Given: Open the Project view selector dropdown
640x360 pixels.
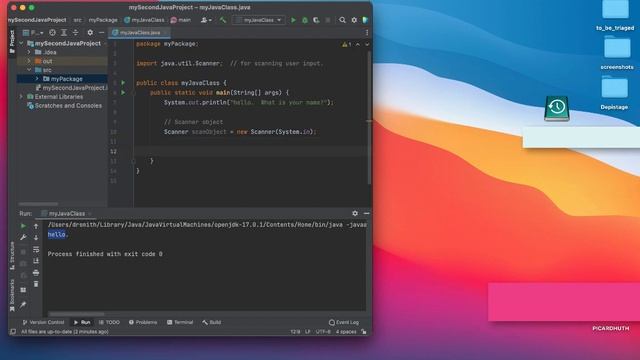Looking at the screenshot, I should (x=33, y=33).
